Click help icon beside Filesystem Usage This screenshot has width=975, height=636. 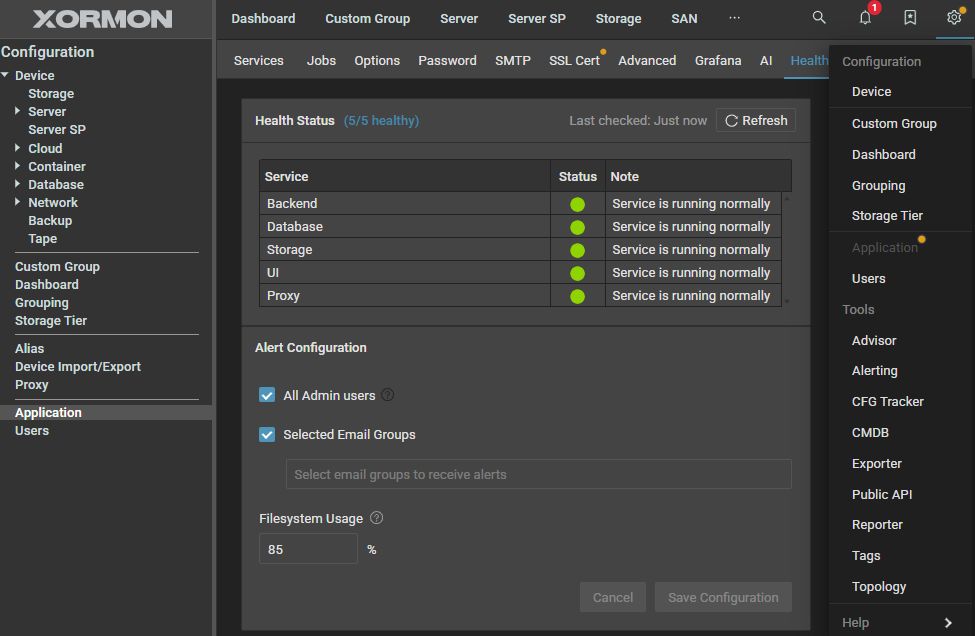(x=377, y=518)
